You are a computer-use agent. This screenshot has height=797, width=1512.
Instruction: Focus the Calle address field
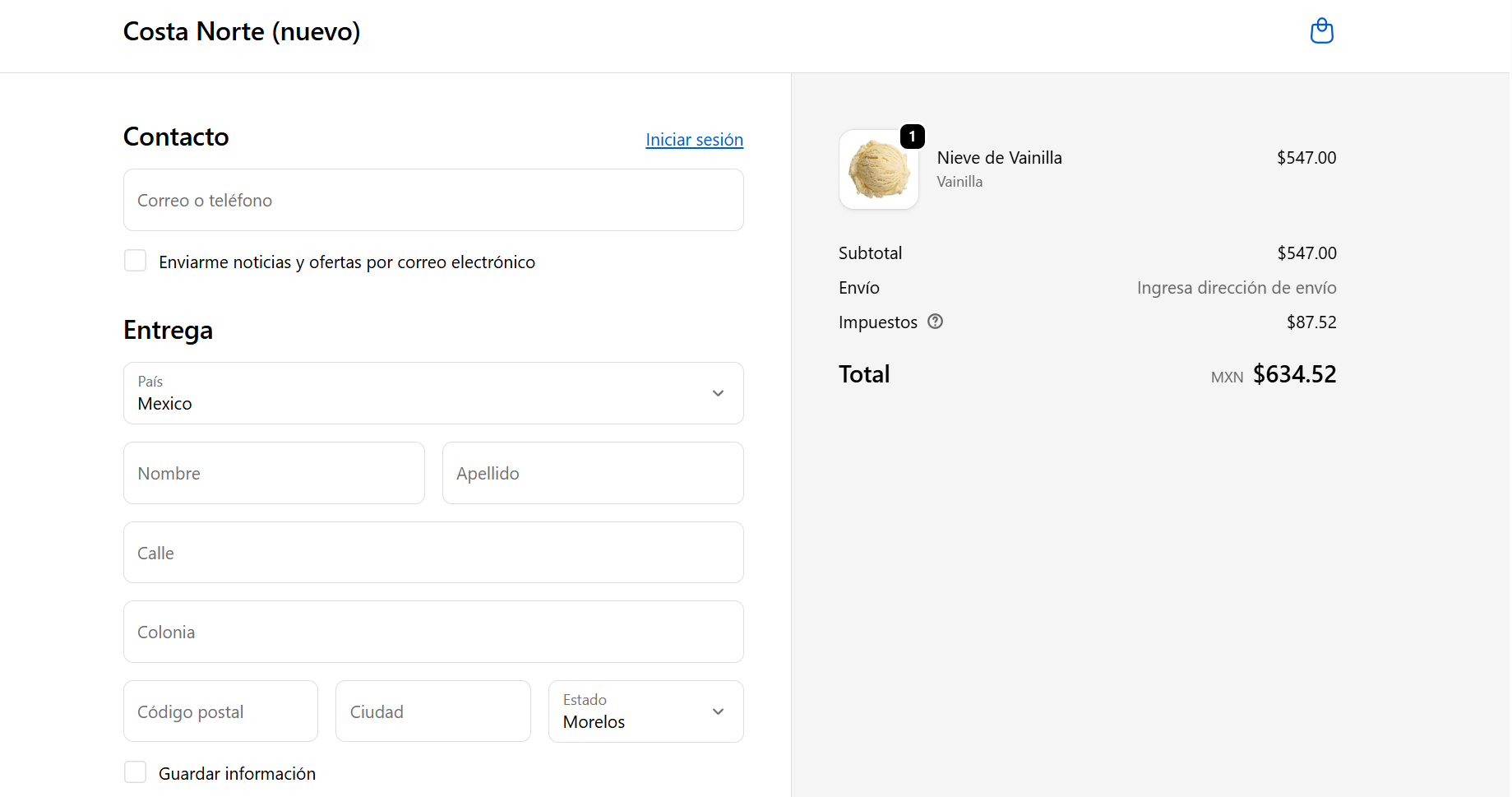pos(433,553)
